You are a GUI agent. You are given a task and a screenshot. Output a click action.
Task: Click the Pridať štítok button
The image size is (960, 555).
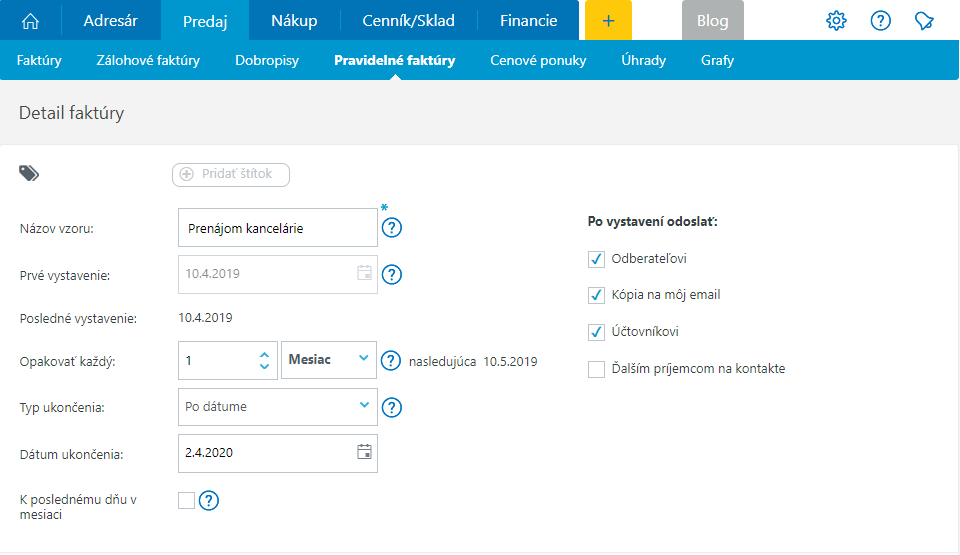click(231, 174)
